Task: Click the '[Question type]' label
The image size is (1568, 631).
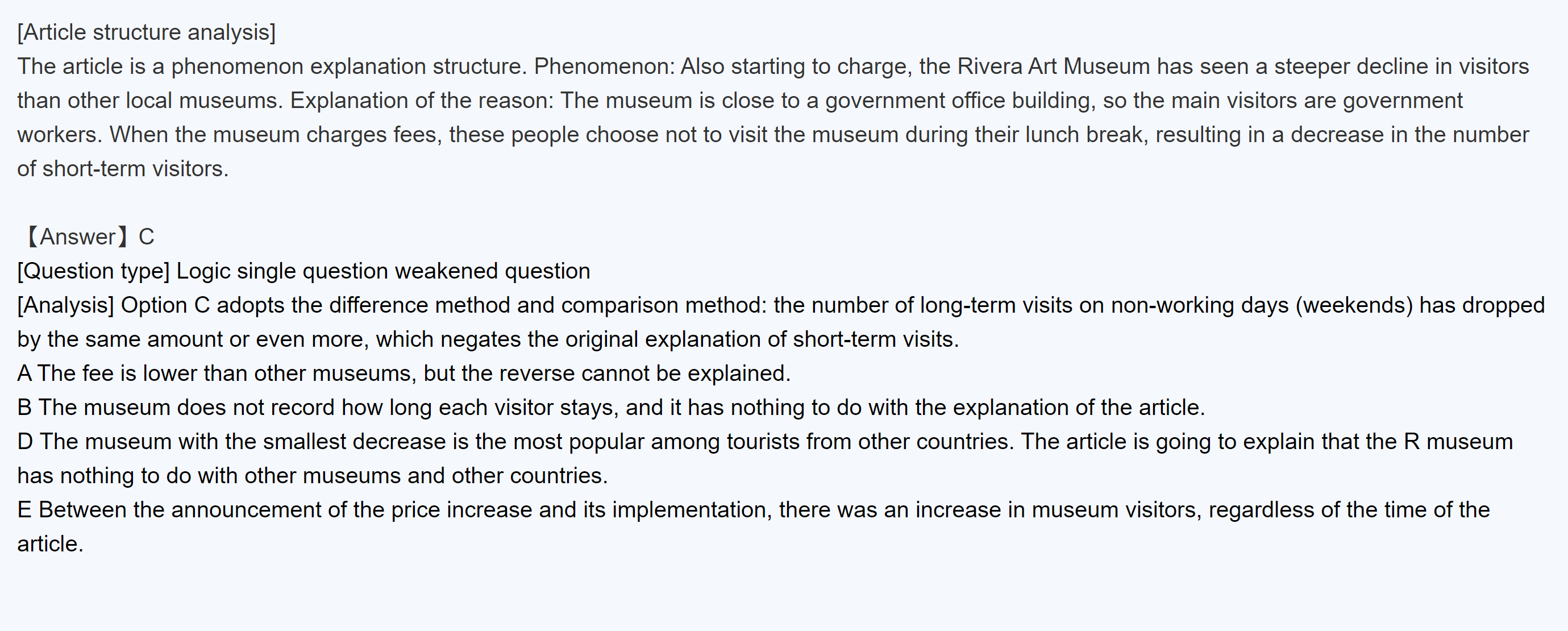Action: 93,271
